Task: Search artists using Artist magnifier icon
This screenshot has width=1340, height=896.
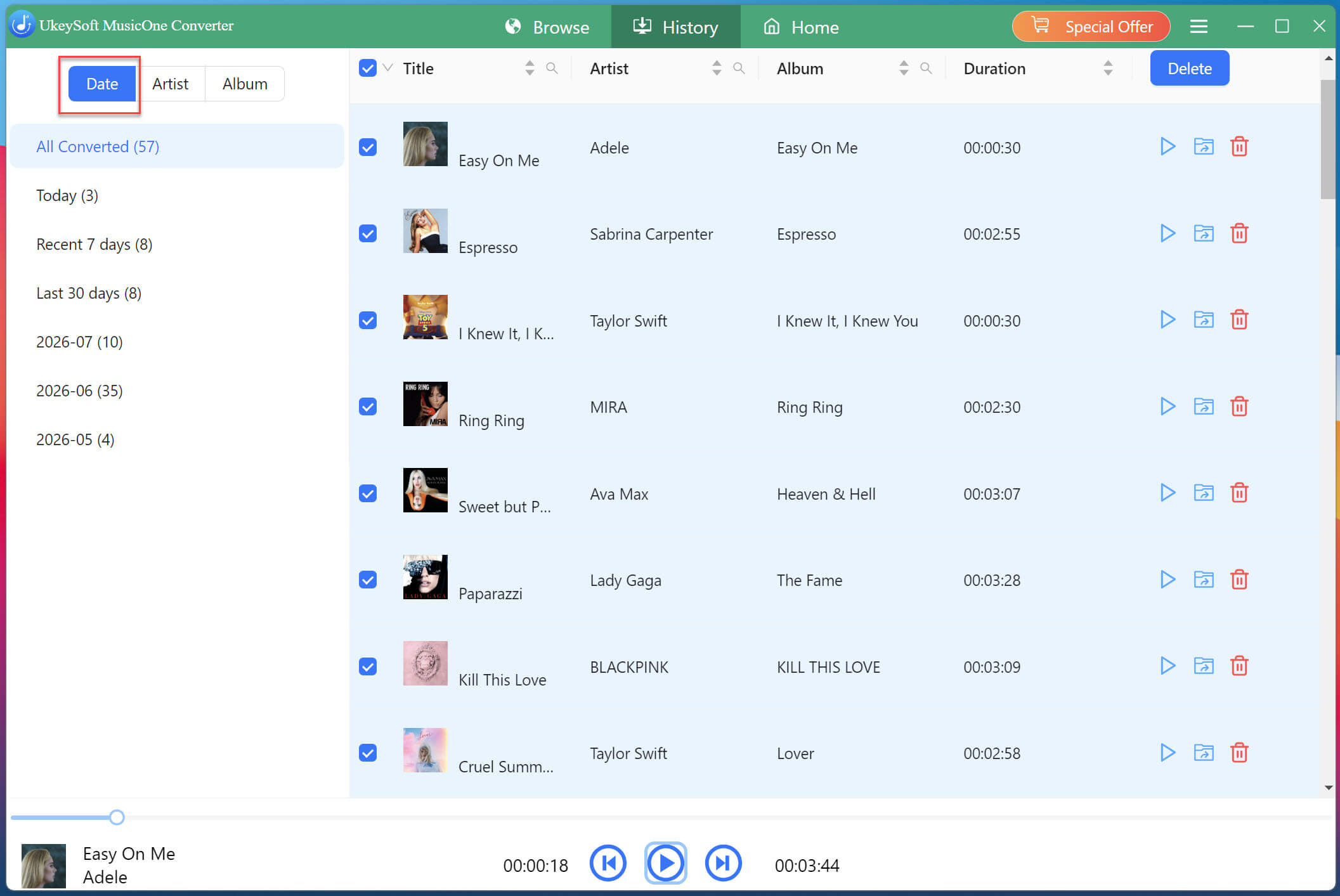Action: click(x=739, y=68)
